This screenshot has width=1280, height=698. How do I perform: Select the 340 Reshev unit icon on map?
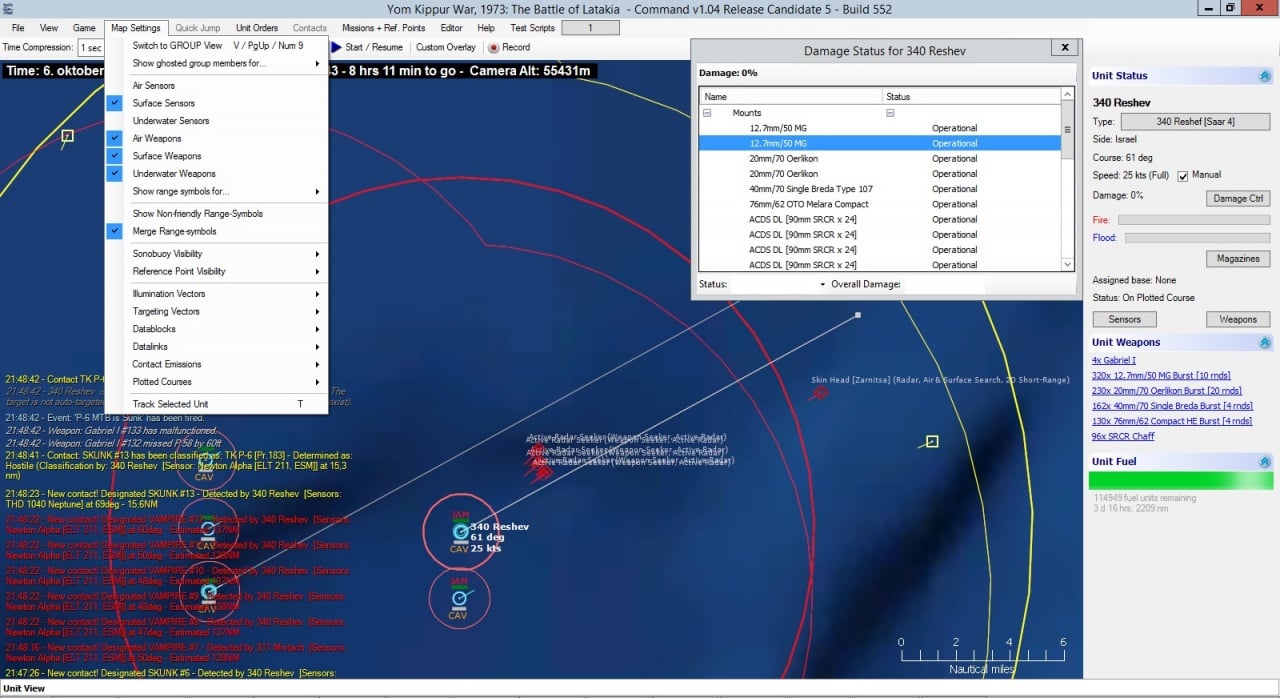pos(460,532)
